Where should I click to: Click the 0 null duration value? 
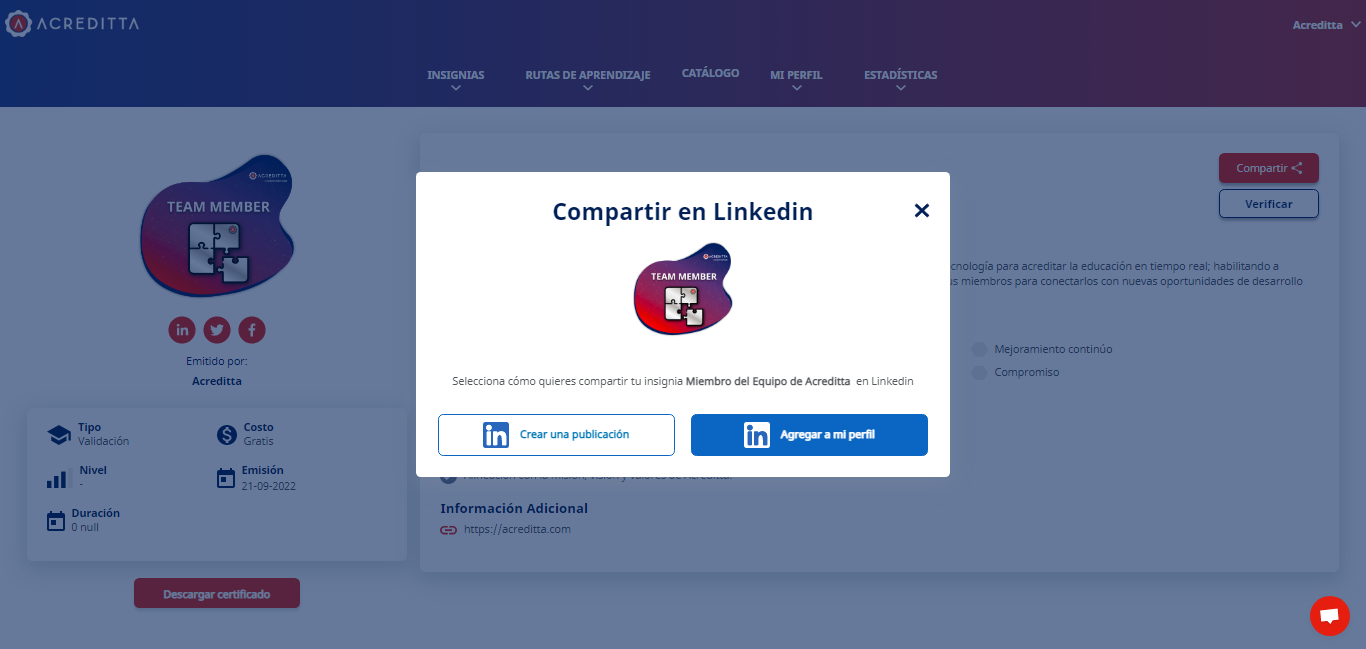click(x=85, y=527)
